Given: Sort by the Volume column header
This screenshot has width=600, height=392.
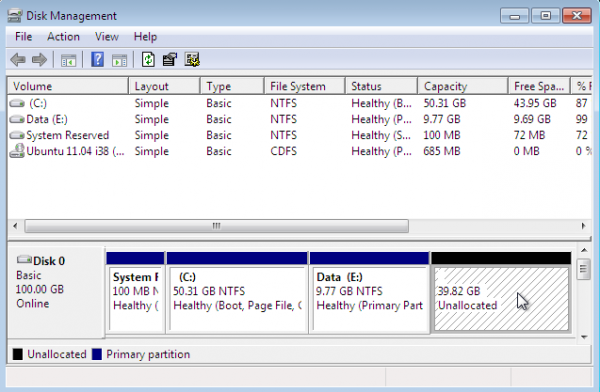Looking at the screenshot, I should pos(68,86).
